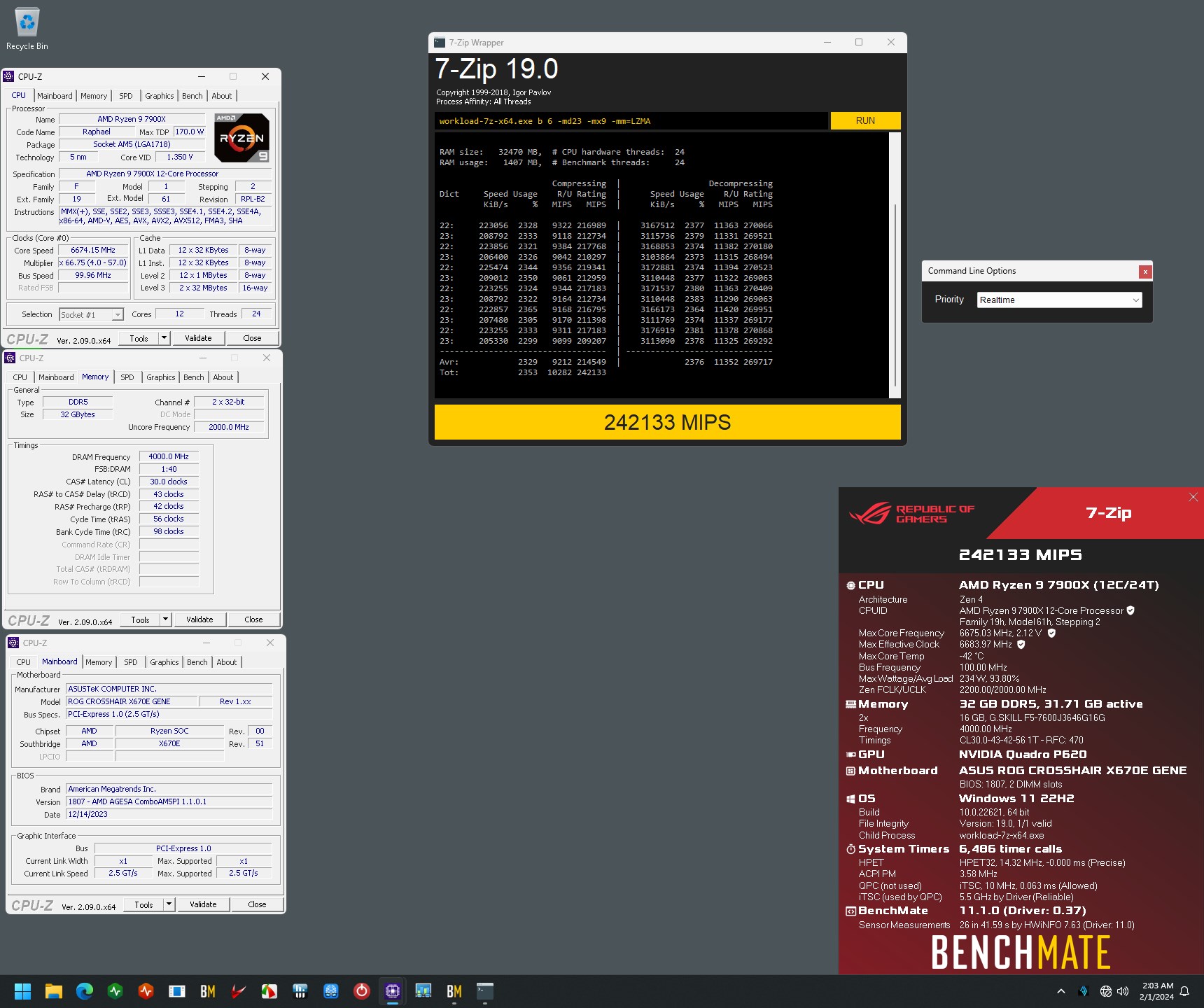Screen dimensions: 1204x1008
Task: Click the running BenchMate BM icon beside the terminal
Action: (x=454, y=991)
